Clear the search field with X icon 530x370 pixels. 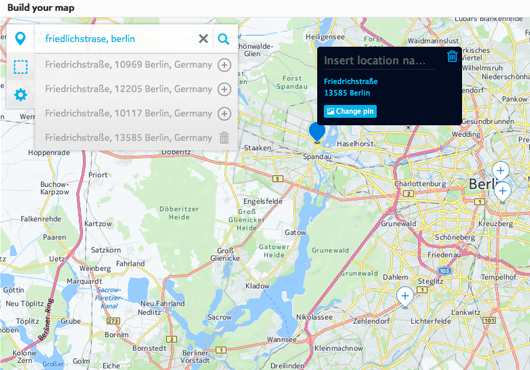click(x=203, y=39)
